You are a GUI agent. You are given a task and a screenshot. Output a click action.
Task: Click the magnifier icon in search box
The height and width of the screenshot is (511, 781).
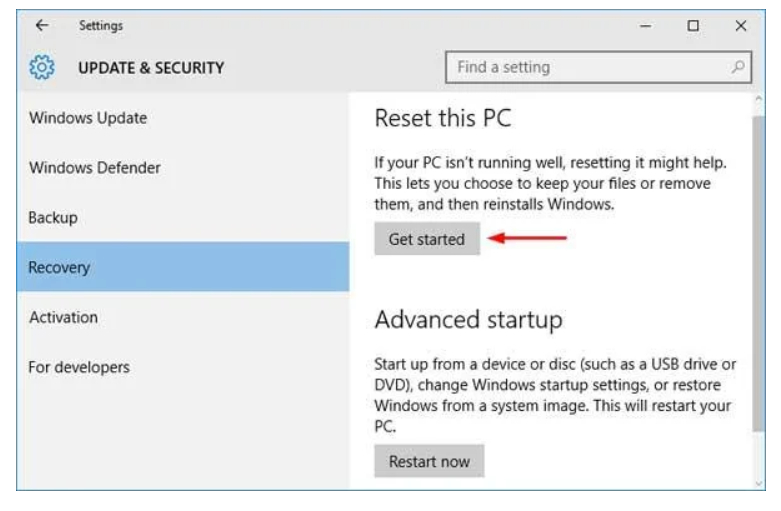coord(737,68)
